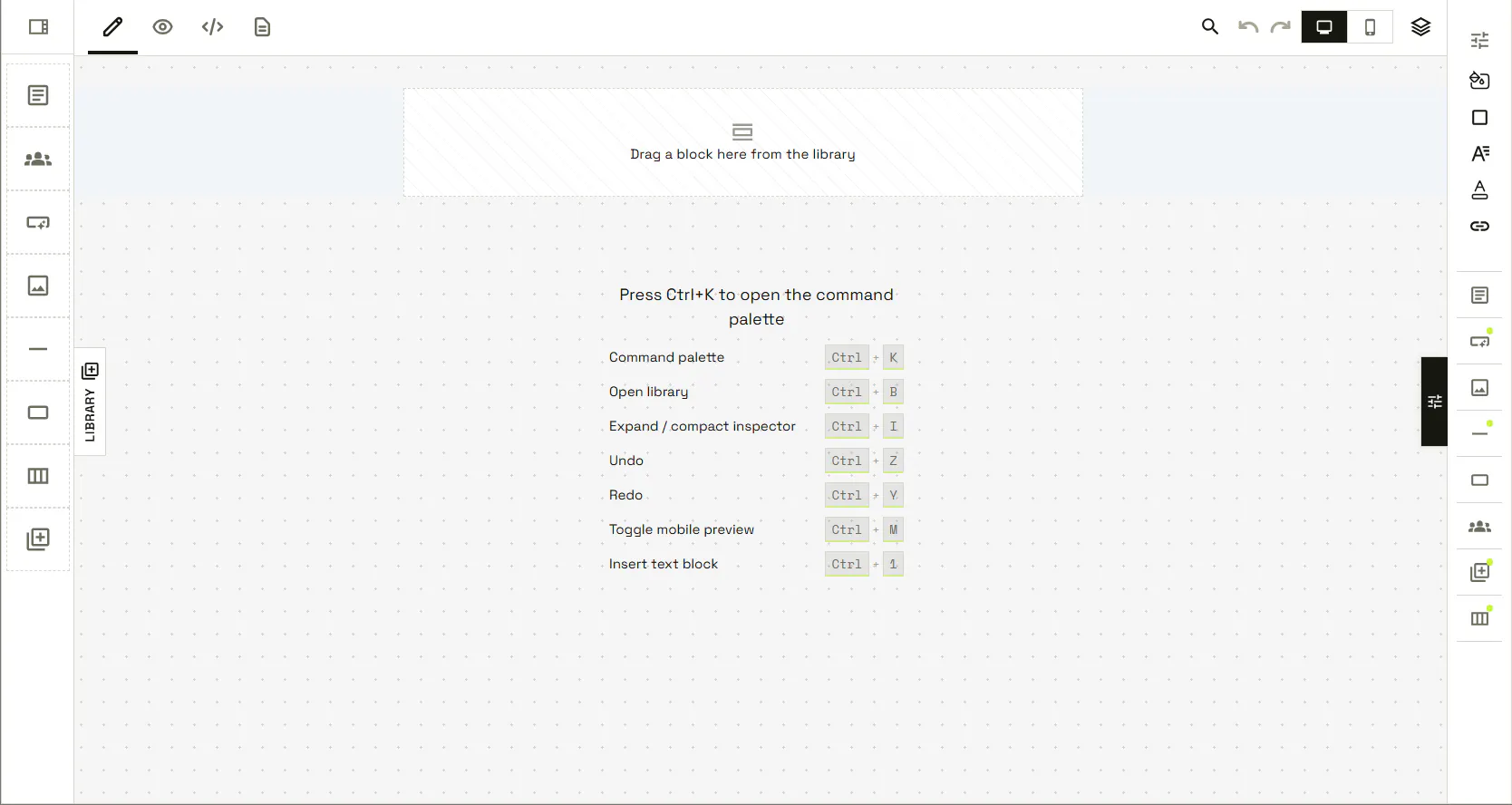Click 'Expand / compact inspector' label
The image size is (1512, 805).
click(703, 426)
